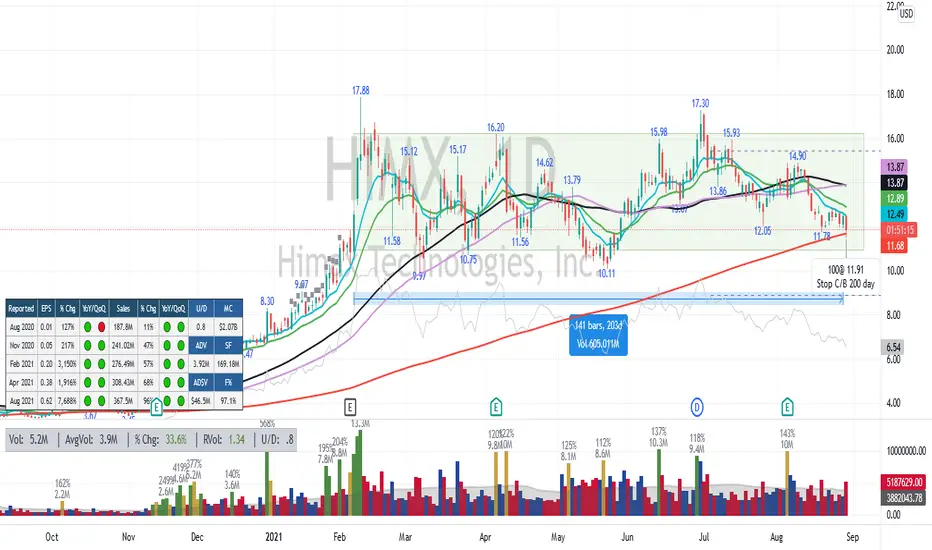The height and width of the screenshot is (550, 932).
Task: Click the 'ADV' header cell
Action: click(201, 345)
